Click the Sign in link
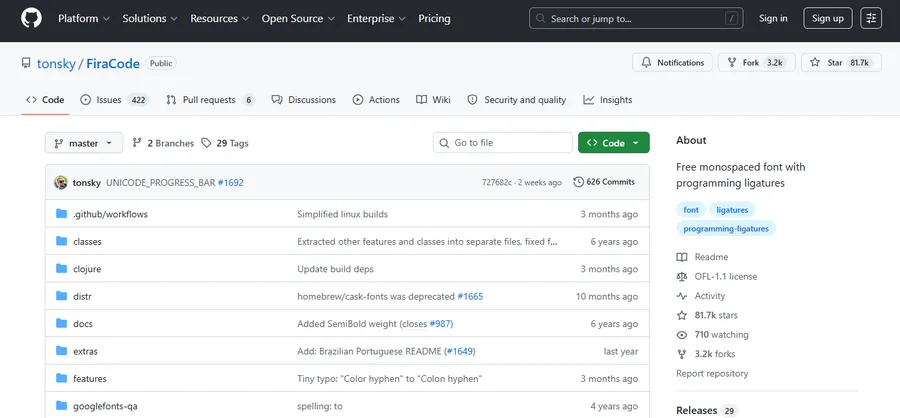The height and width of the screenshot is (418, 900). [x=773, y=18]
